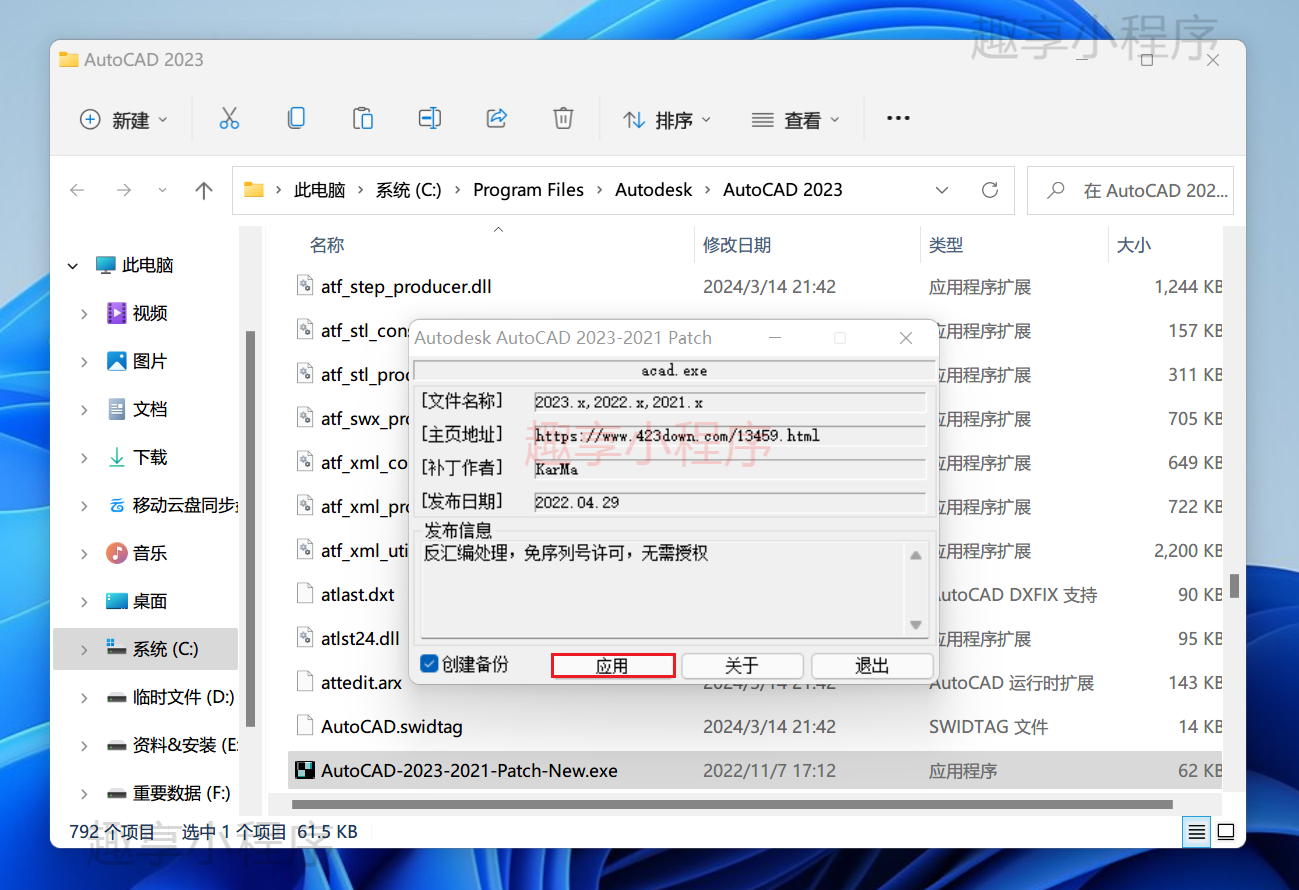Open the recent locations dropdown arrow

coord(163,190)
